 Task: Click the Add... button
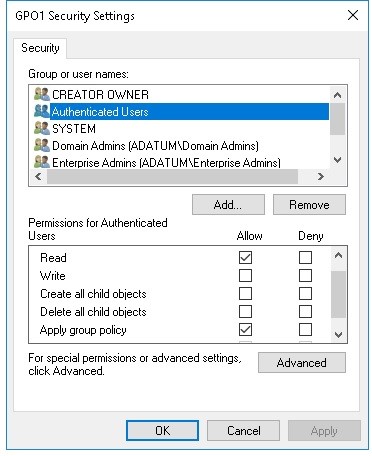pyautogui.click(x=228, y=205)
